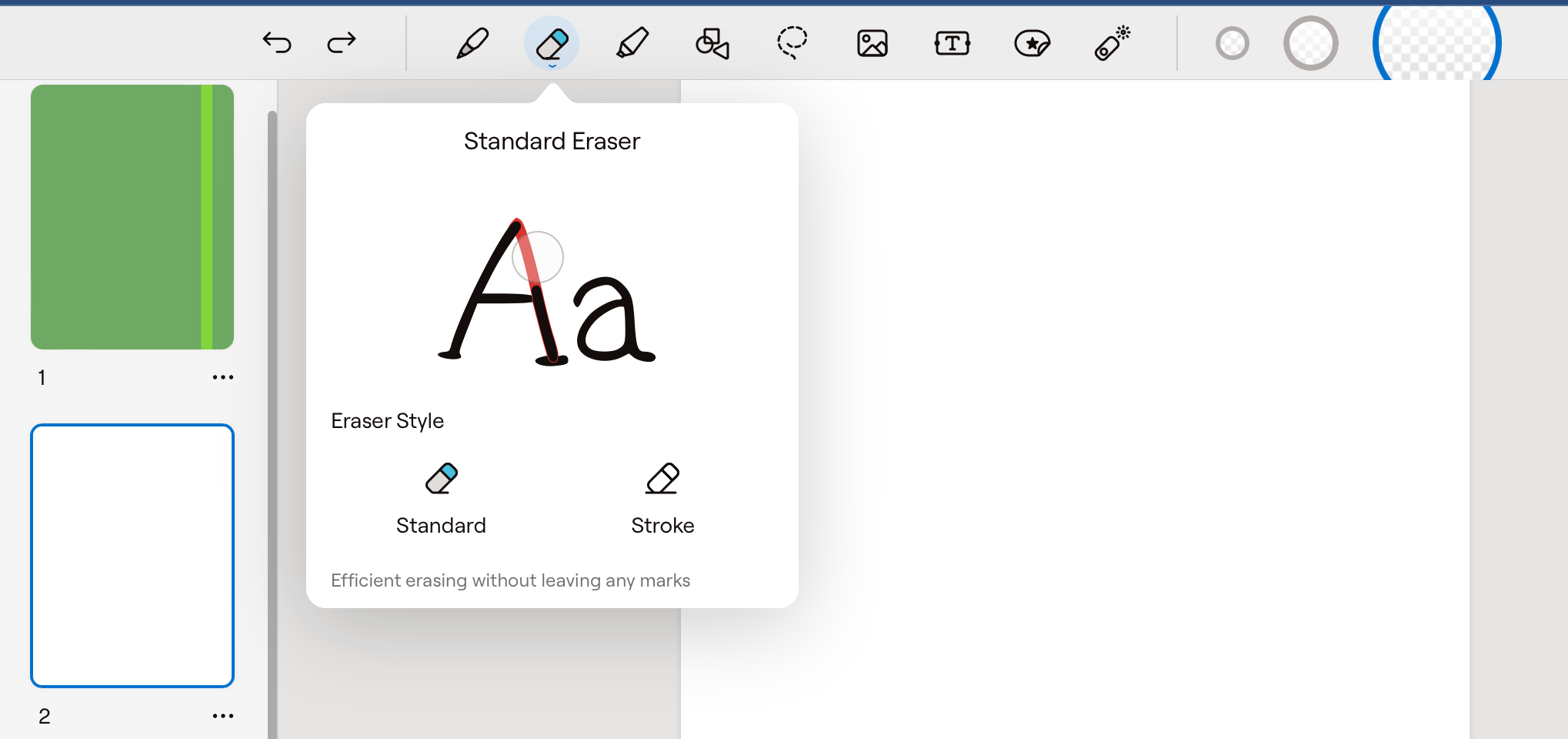Choose the medium eraser size
Screen dimensions: 1568x739
tap(1311, 43)
